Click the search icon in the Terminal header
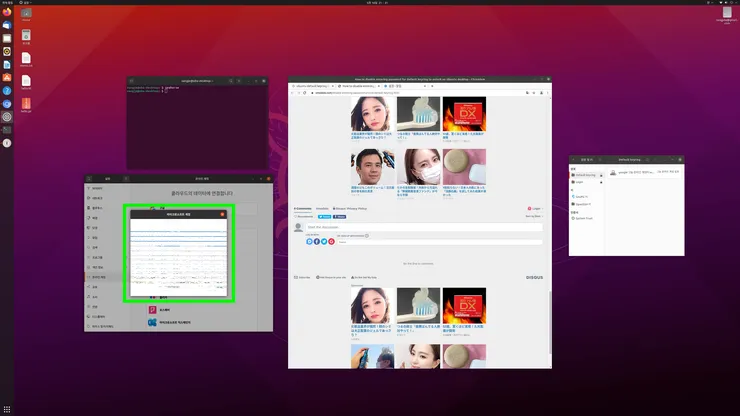 [x=231, y=81]
